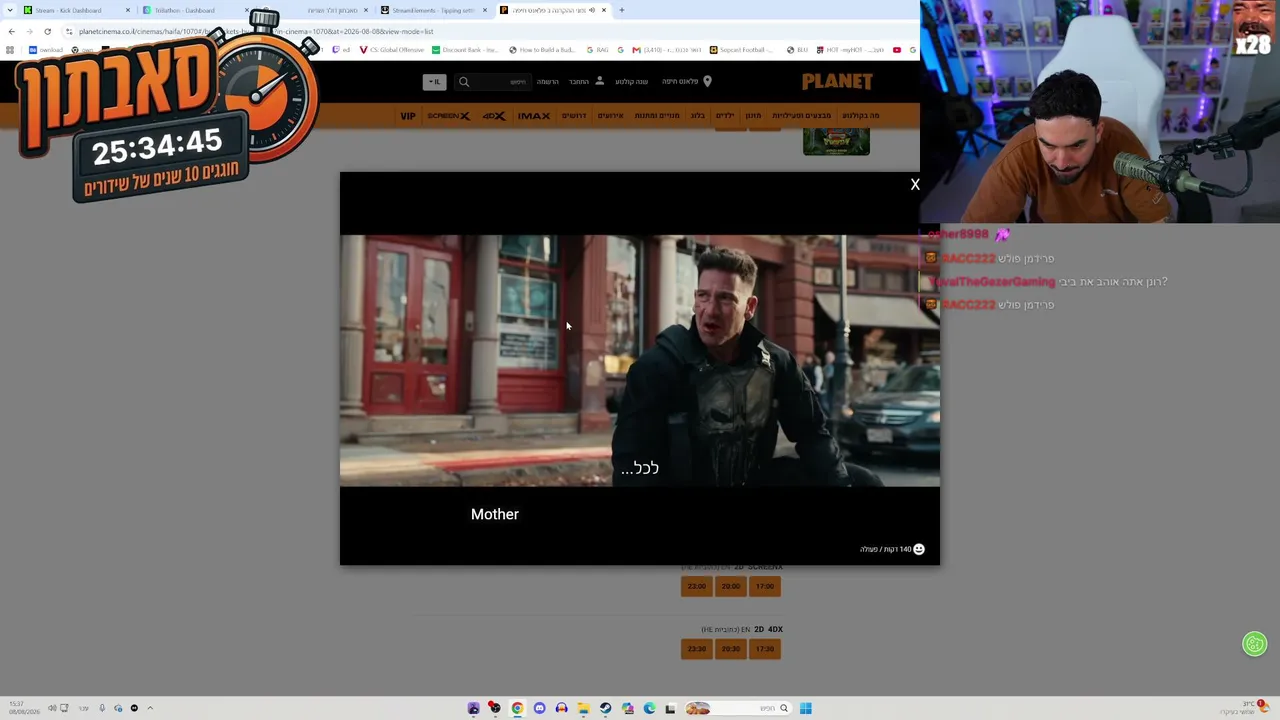Open the Chrome apps grid icon
Viewport: 1280px width, 720px height.
pos(10,50)
